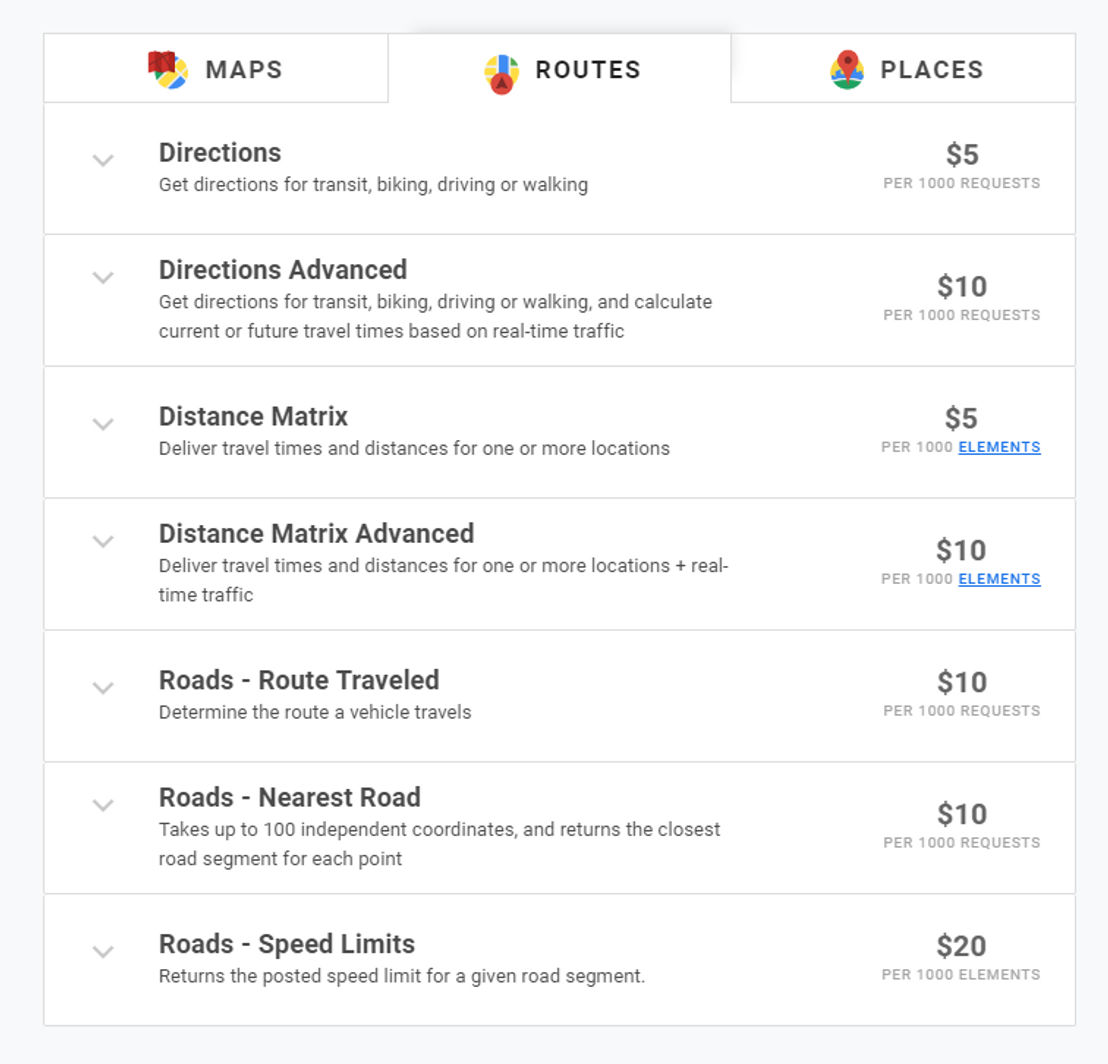Screen dimensions: 1108x1064
Task: Click 'current or future travel times' description line
Action: 391,331
